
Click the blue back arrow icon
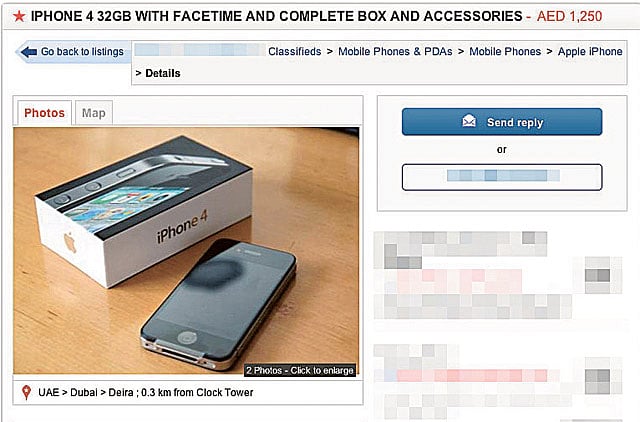coord(29,52)
